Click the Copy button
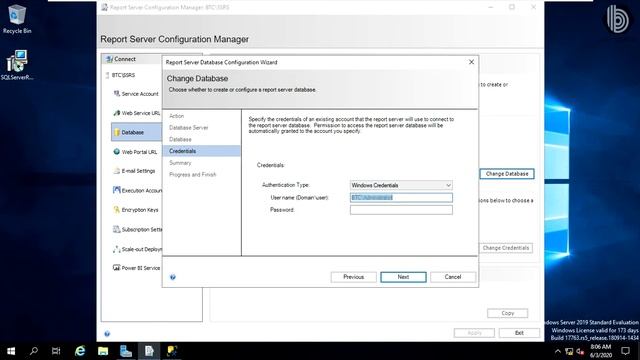The height and width of the screenshot is (360, 640). point(507,313)
